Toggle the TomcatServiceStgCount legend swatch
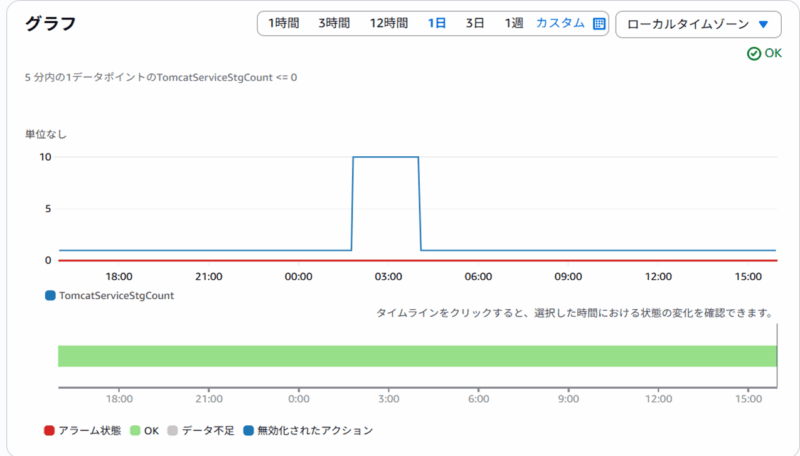Viewport: 800px width, 456px height. (x=50, y=295)
